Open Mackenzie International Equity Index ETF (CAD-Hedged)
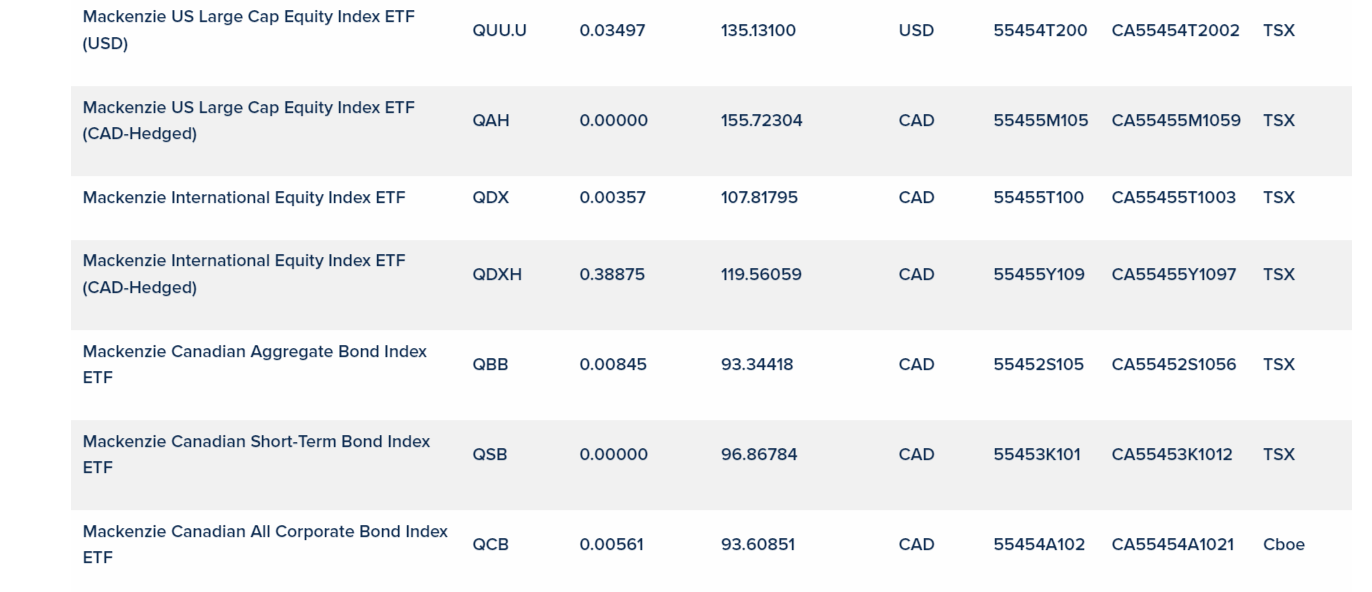The image size is (1372, 592). 244,261
